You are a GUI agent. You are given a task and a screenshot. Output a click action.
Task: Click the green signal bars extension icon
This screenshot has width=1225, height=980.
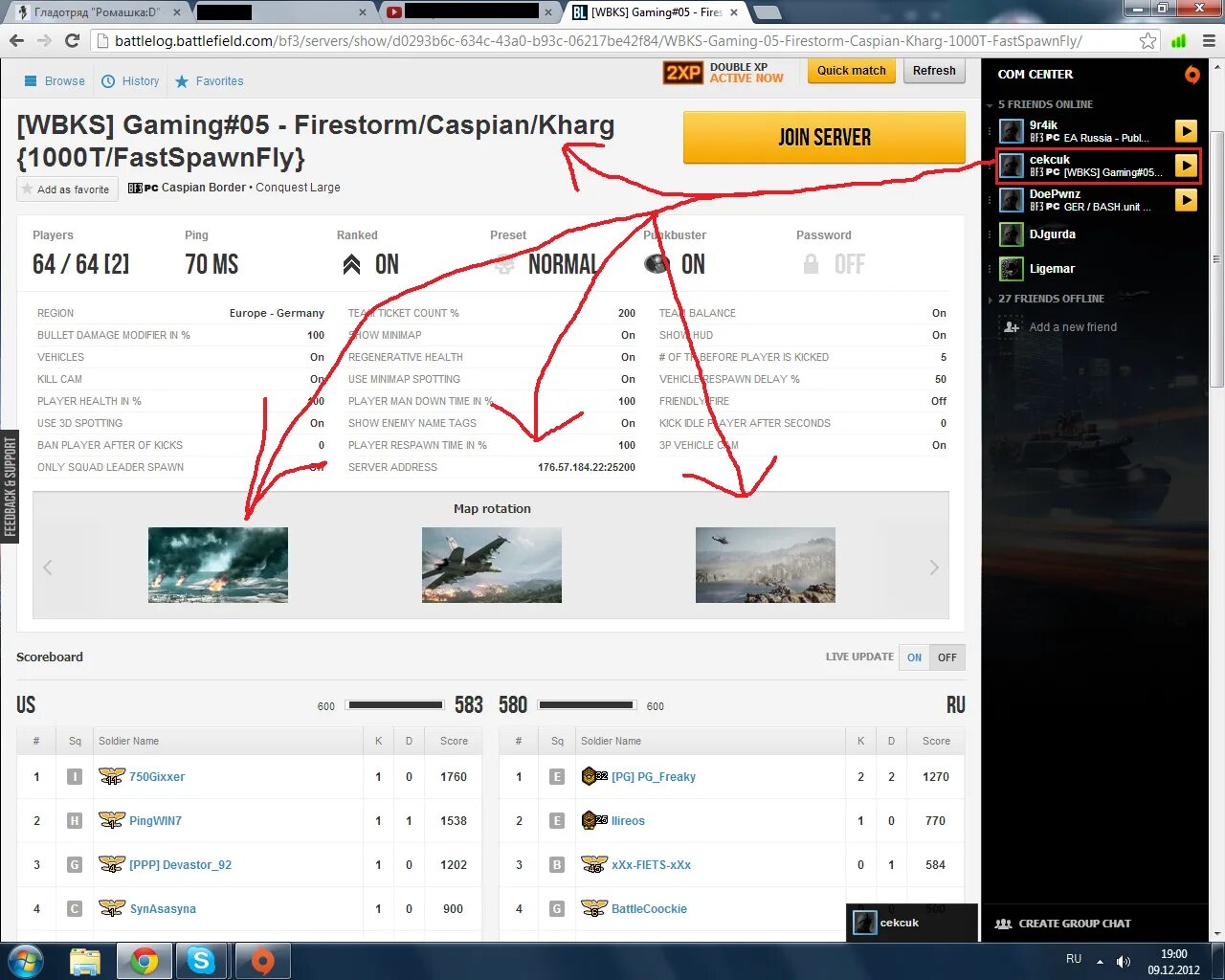coord(1179,41)
